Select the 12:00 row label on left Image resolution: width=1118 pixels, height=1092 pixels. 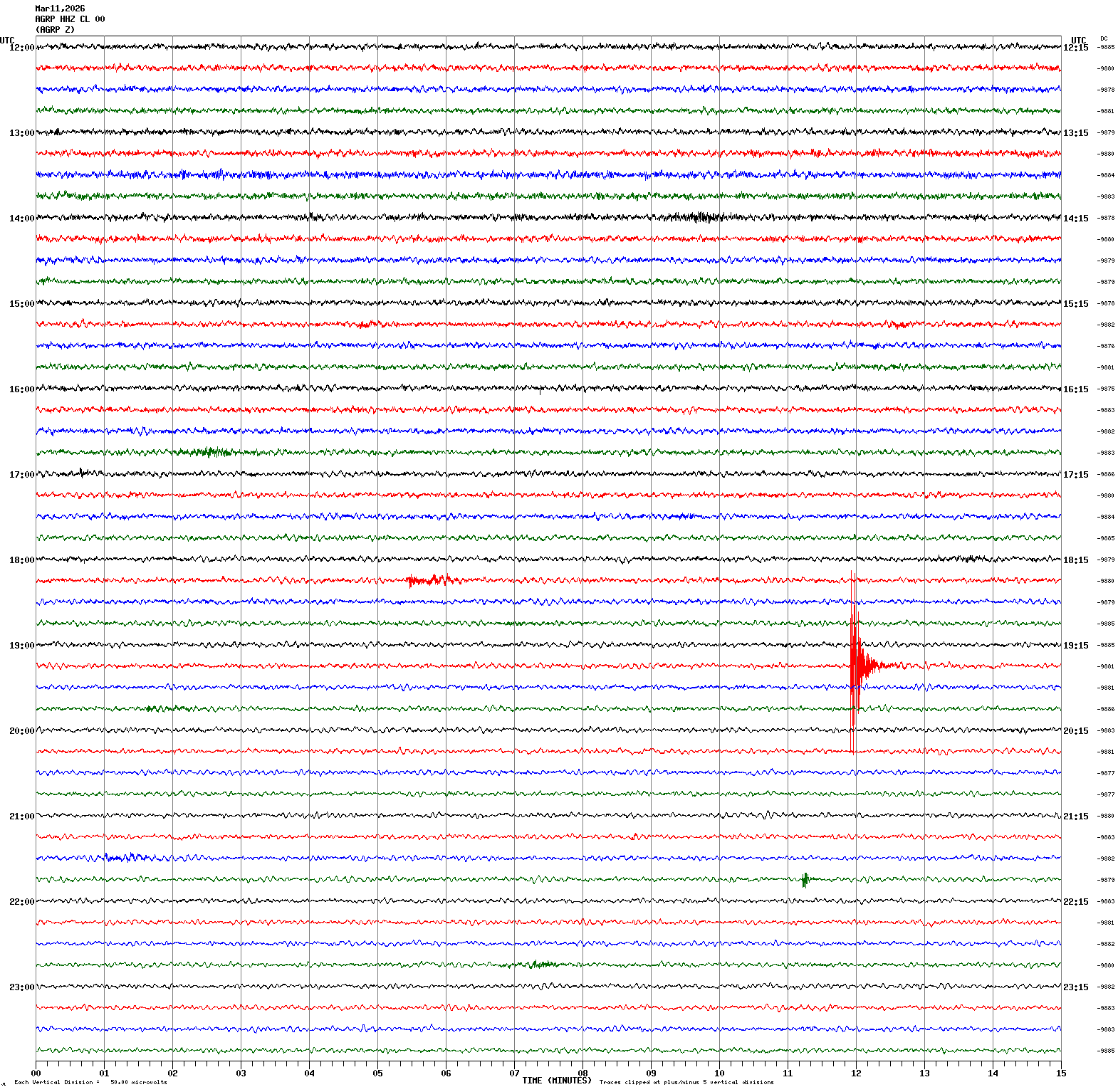pos(21,48)
